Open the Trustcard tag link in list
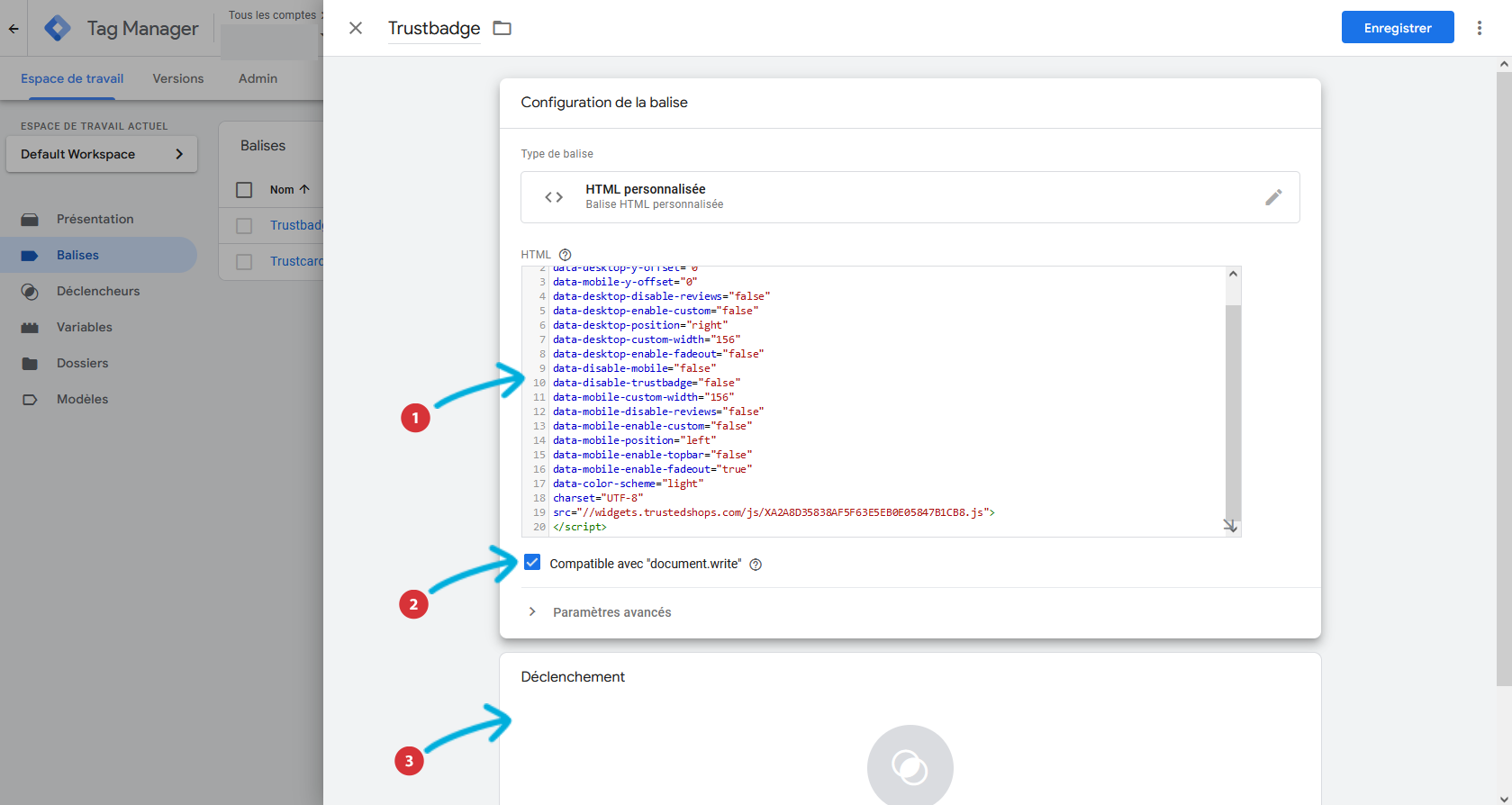This screenshot has width=1512, height=805. pyautogui.click(x=296, y=261)
